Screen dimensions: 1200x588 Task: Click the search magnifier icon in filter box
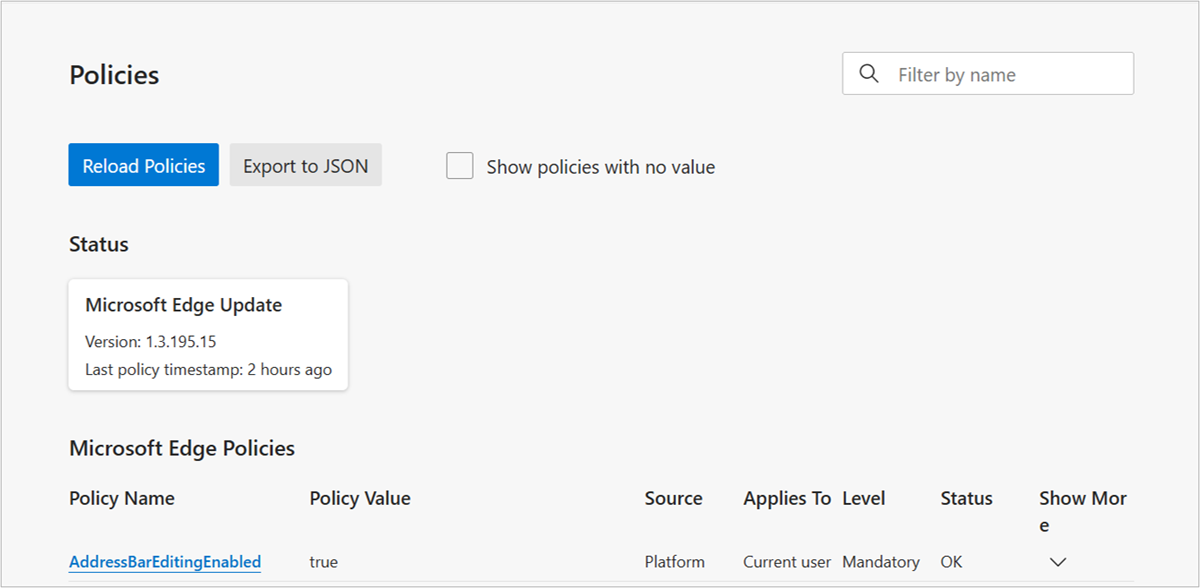(x=868, y=73)
